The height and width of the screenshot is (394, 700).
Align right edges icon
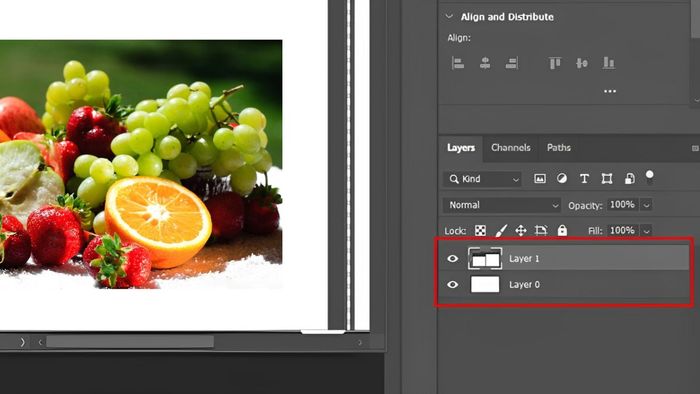(512, 63)
